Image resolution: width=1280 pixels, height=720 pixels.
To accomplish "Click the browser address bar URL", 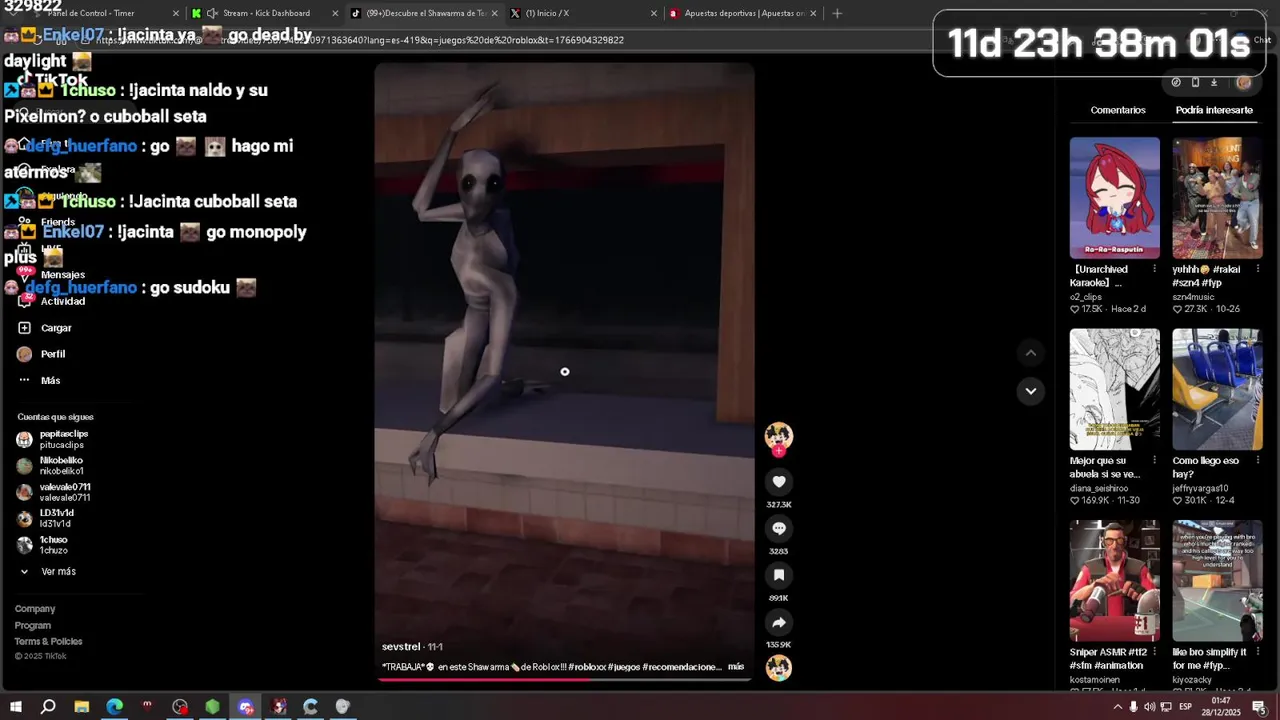I will tap(360, 40).
